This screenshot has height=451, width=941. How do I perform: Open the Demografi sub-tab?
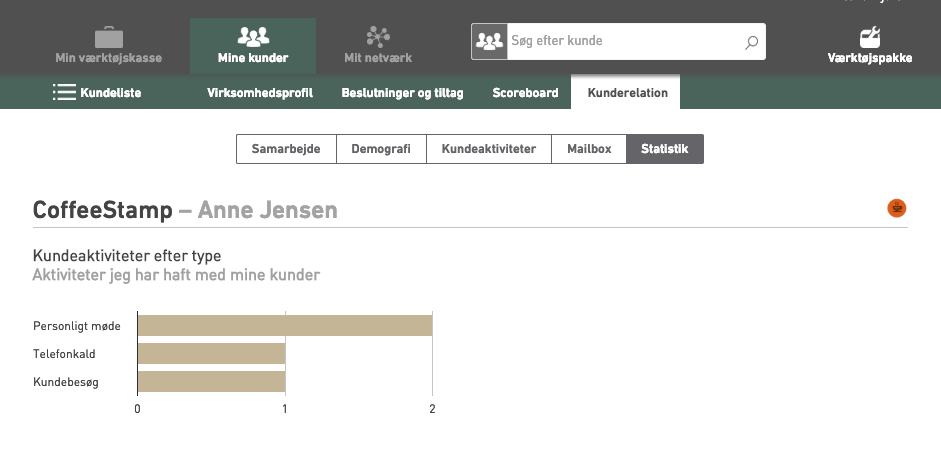pos(381,149)
